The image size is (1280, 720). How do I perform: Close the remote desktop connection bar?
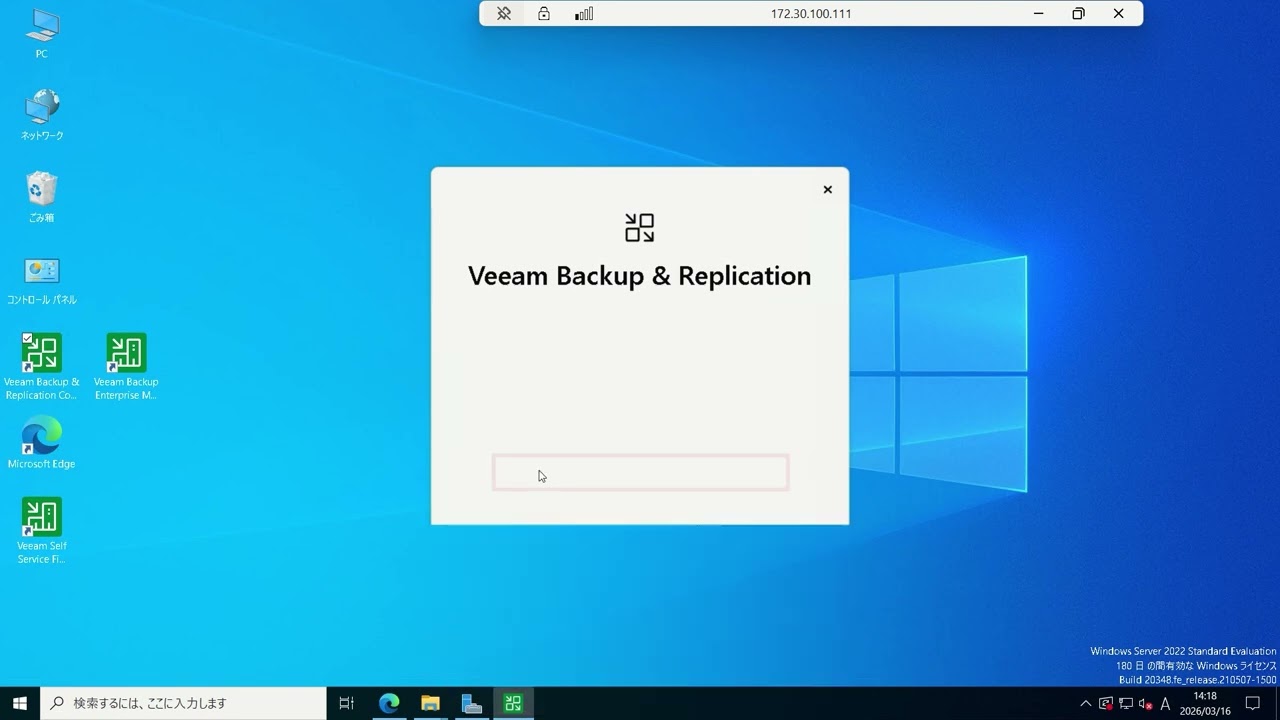pyautogui.click(x=1119, y=14)
